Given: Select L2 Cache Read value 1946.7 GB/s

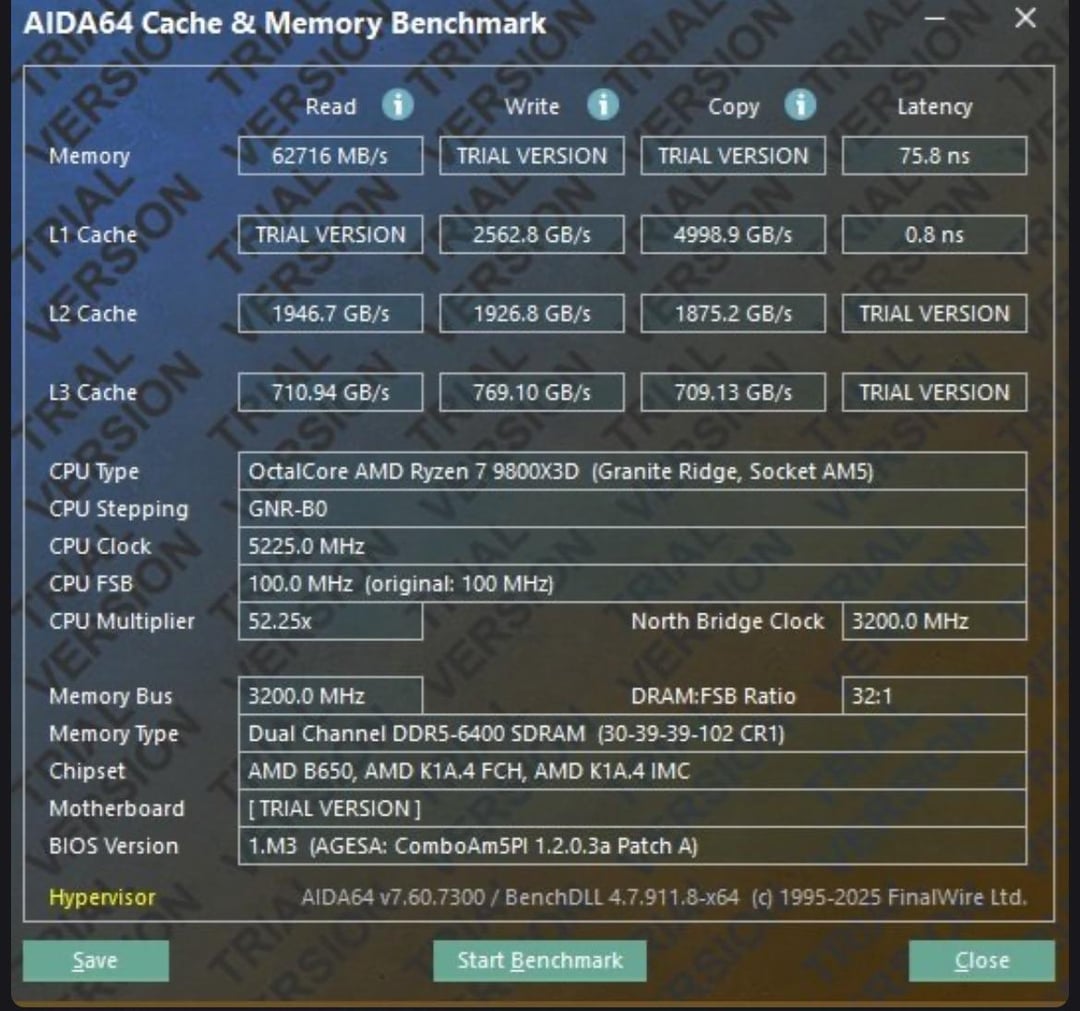Looking at the screenshot, I should point(331,313).
